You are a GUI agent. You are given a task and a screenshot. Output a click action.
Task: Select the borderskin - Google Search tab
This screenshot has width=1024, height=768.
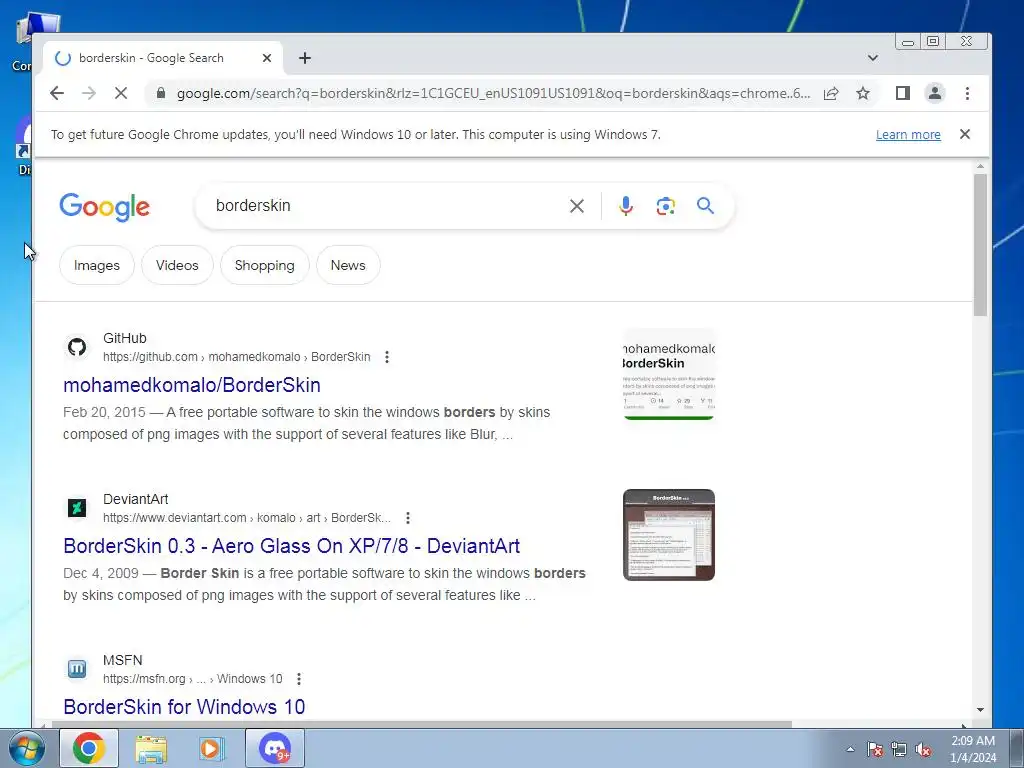click(163, 58)
